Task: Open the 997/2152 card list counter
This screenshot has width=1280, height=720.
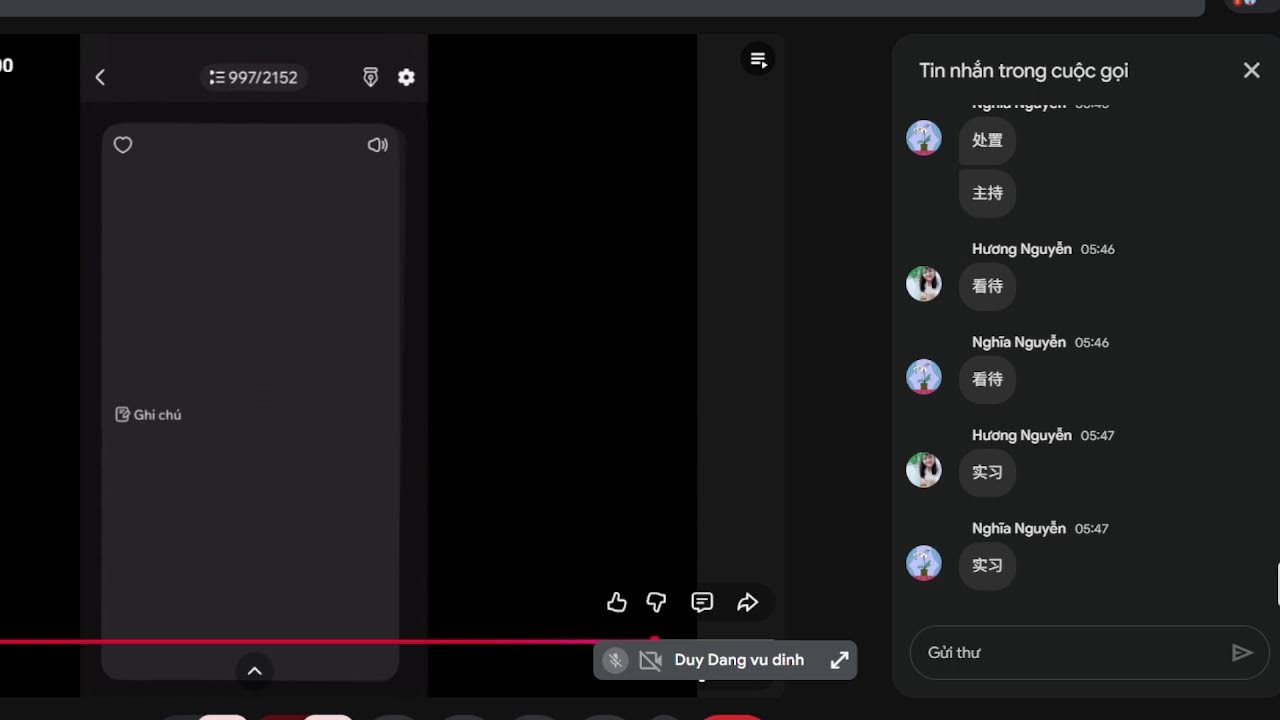Action: point(254,77)
